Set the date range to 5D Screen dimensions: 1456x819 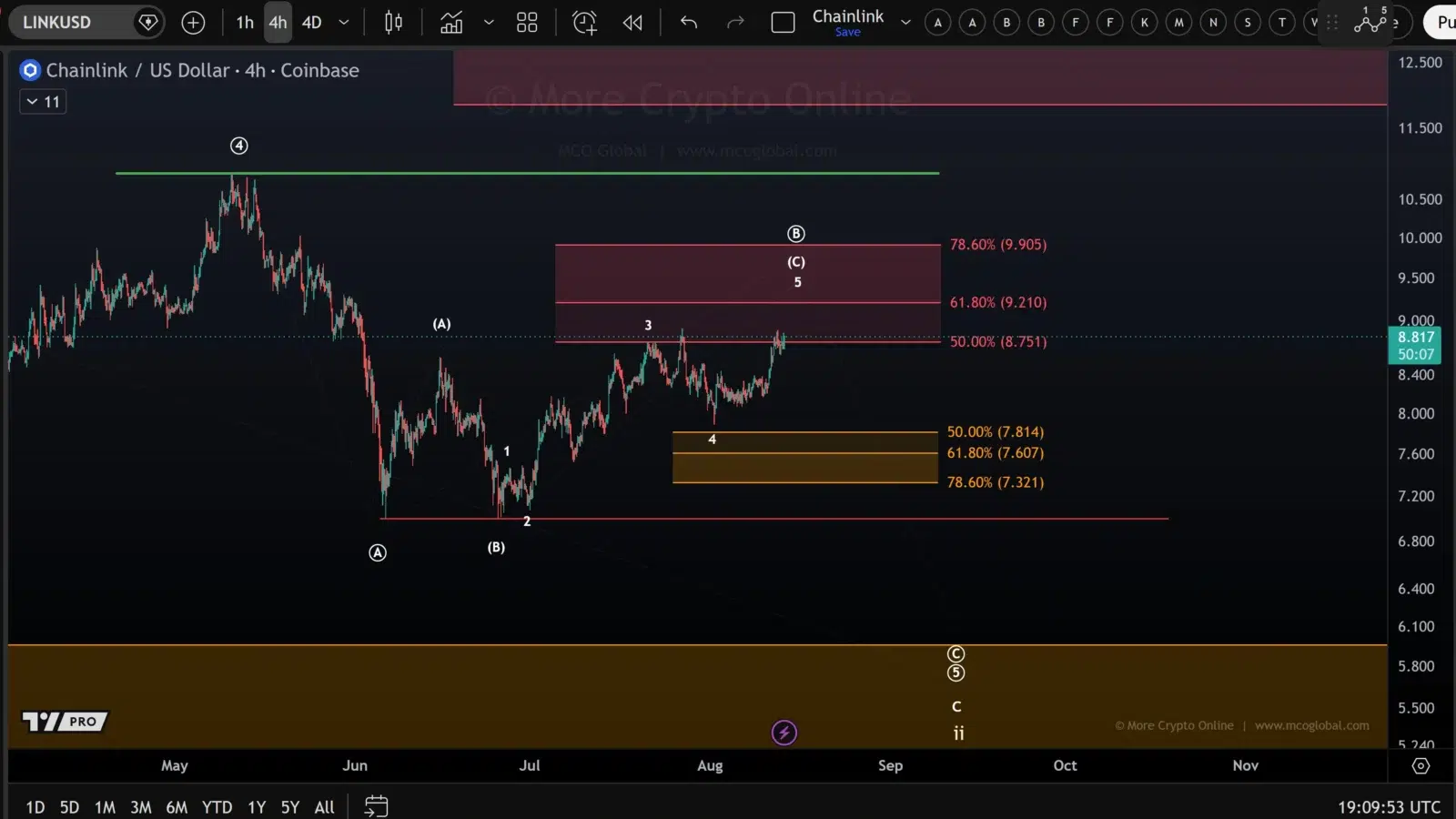click(69, 807)
